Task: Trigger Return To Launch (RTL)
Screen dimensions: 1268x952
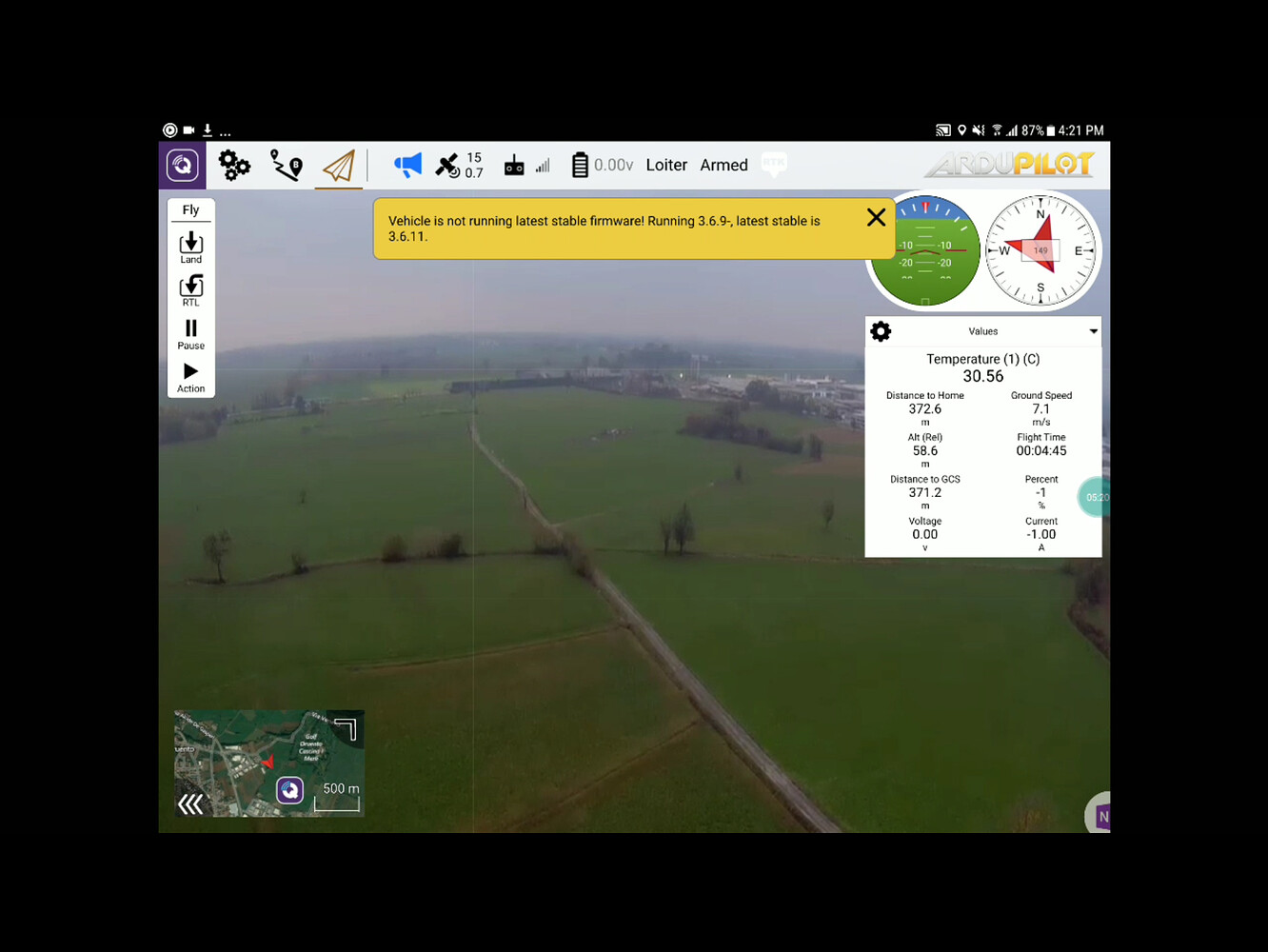Action: (x=191, y=290)
